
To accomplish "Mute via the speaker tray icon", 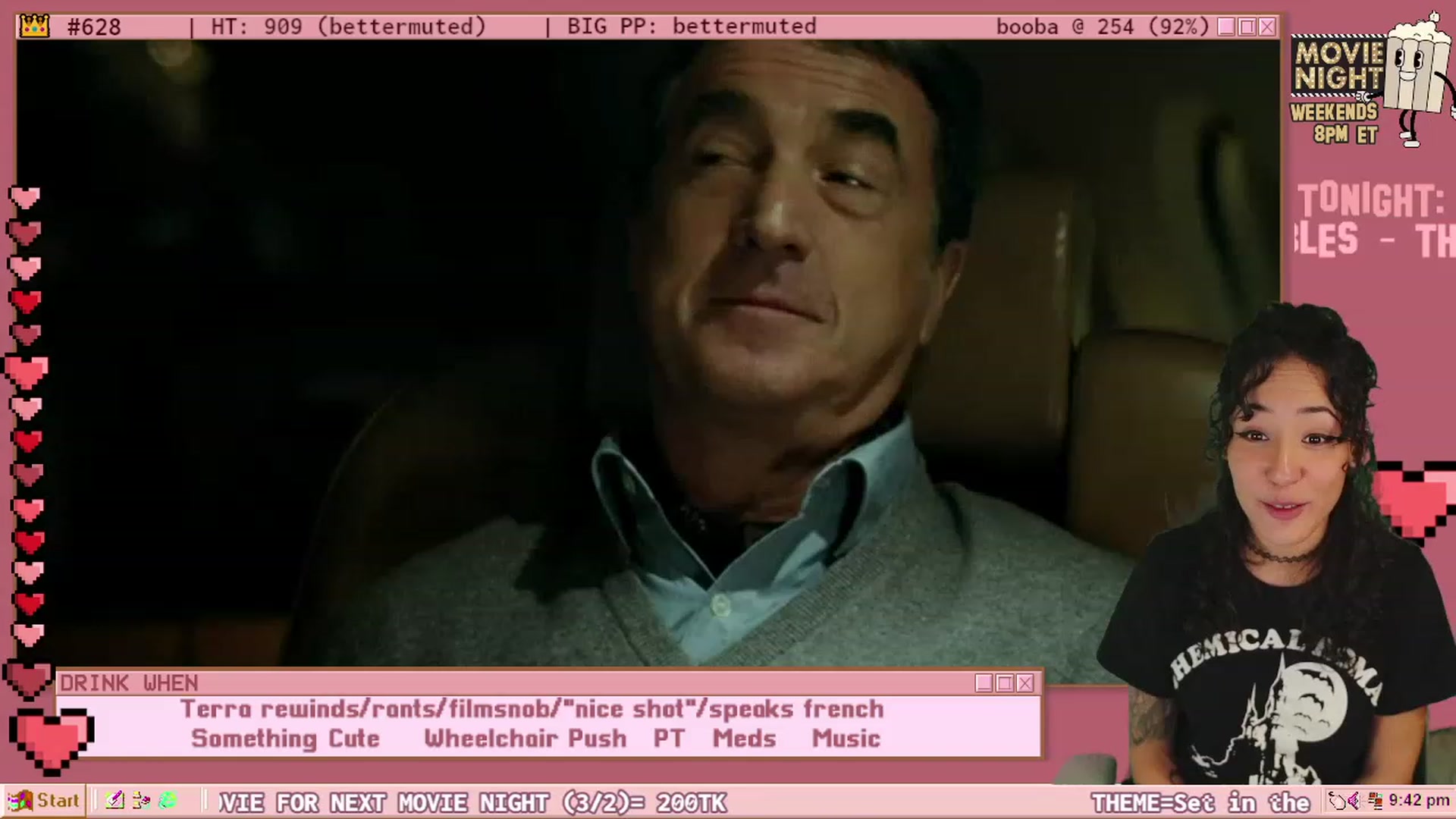I will coord(1354,800).
